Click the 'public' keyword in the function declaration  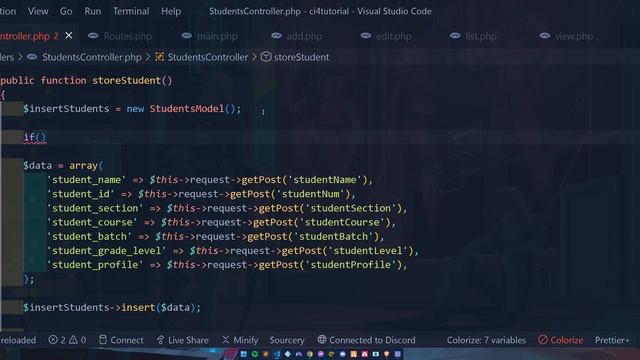point(17,80)
